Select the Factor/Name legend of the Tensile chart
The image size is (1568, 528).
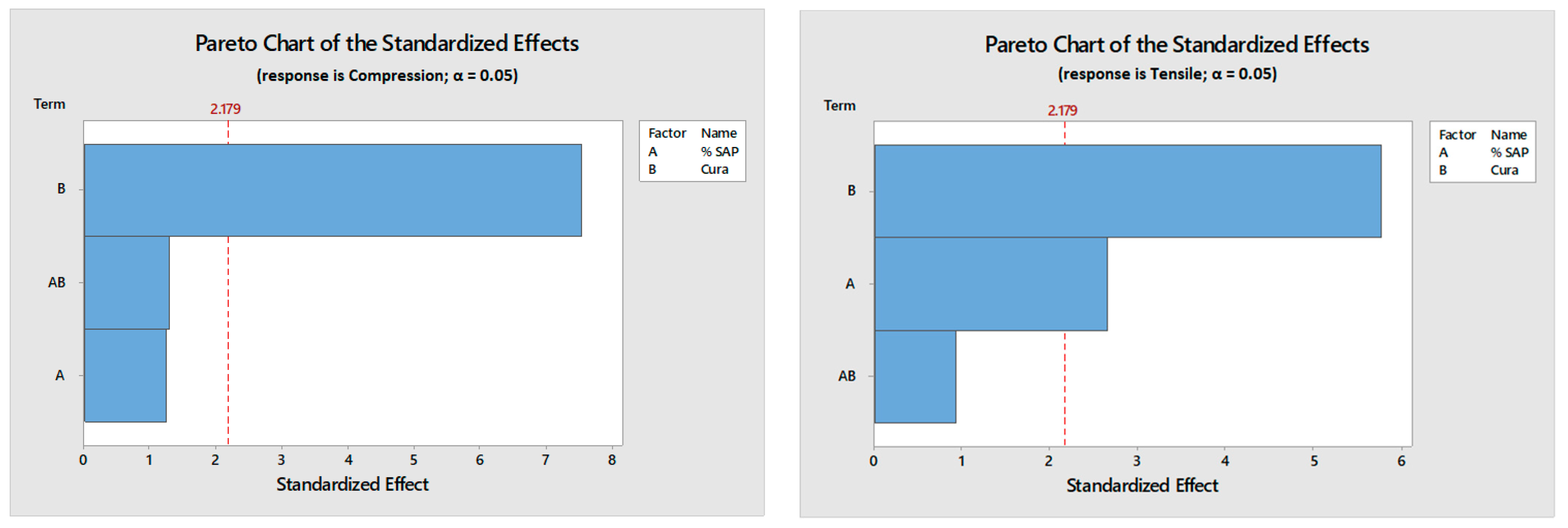(x=1482, y=152)
